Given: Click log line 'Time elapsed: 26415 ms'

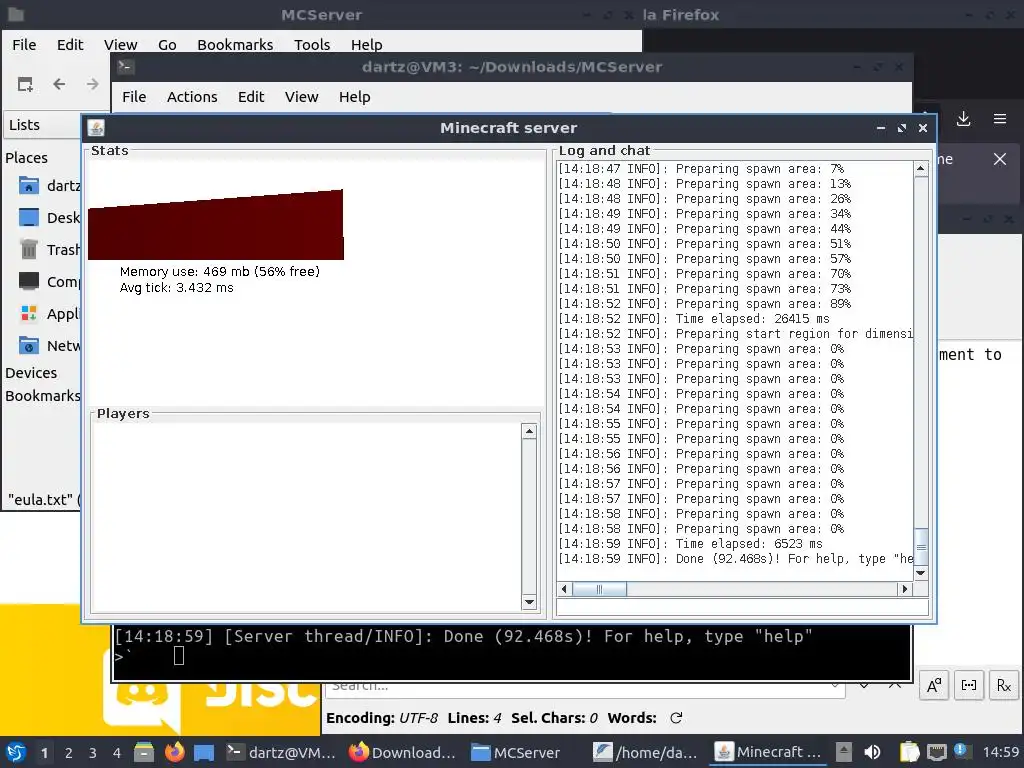Looking at the screenshot, I should (x=694, y=319).
